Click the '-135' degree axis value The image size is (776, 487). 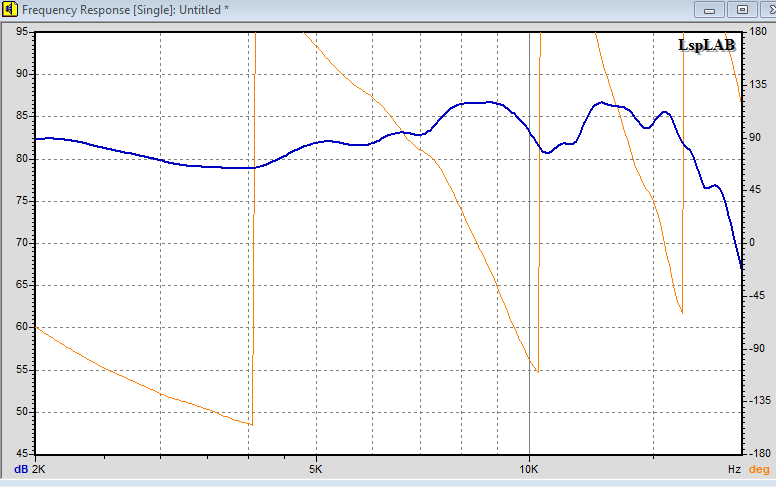[759, 400]
